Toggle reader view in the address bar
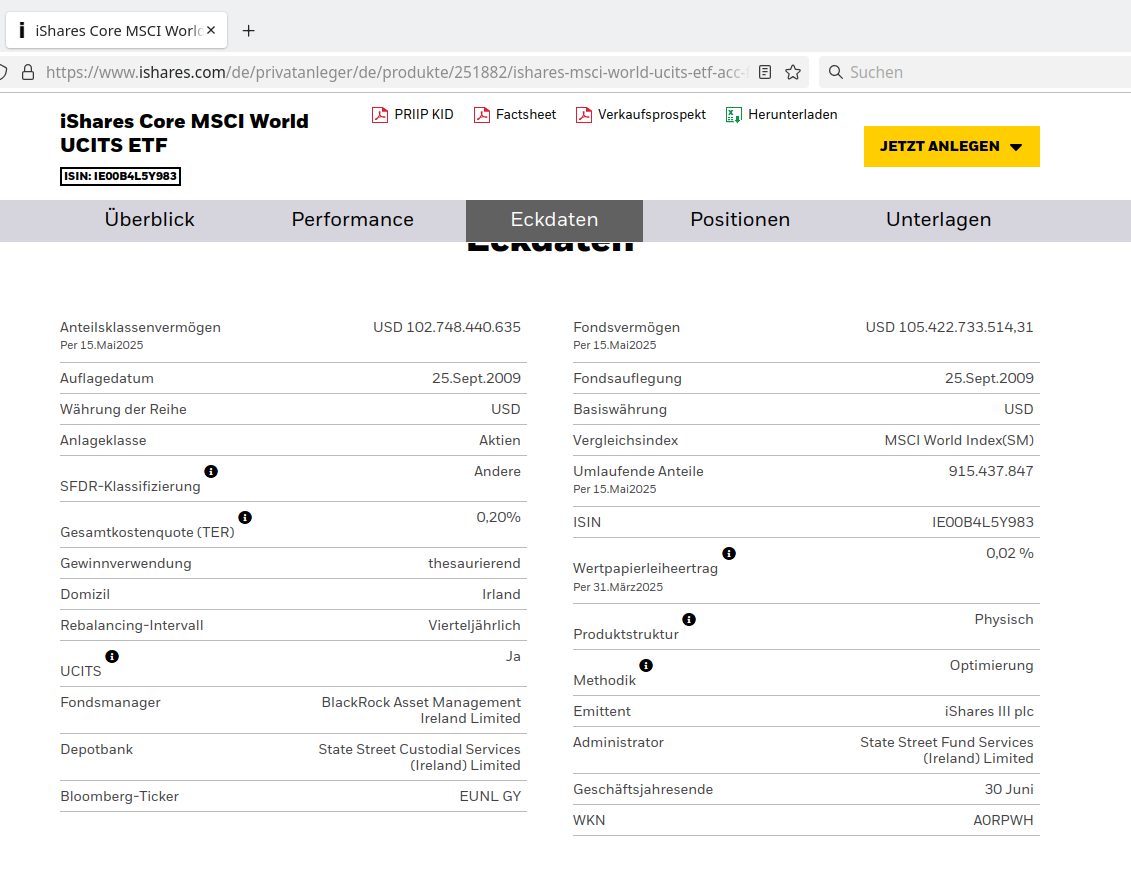The width and height of the screenshot is (1131, 885). (765, 72)
